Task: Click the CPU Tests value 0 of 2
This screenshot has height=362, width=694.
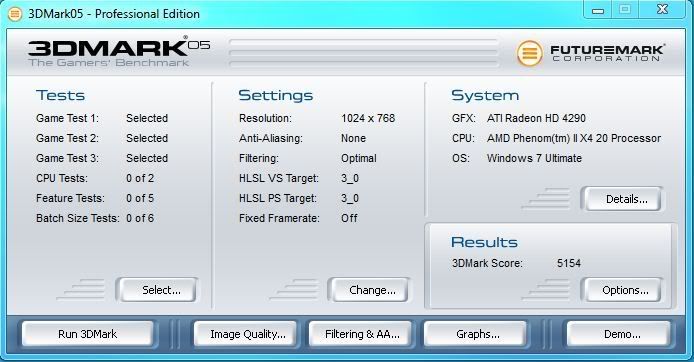Action: (140, 178)
